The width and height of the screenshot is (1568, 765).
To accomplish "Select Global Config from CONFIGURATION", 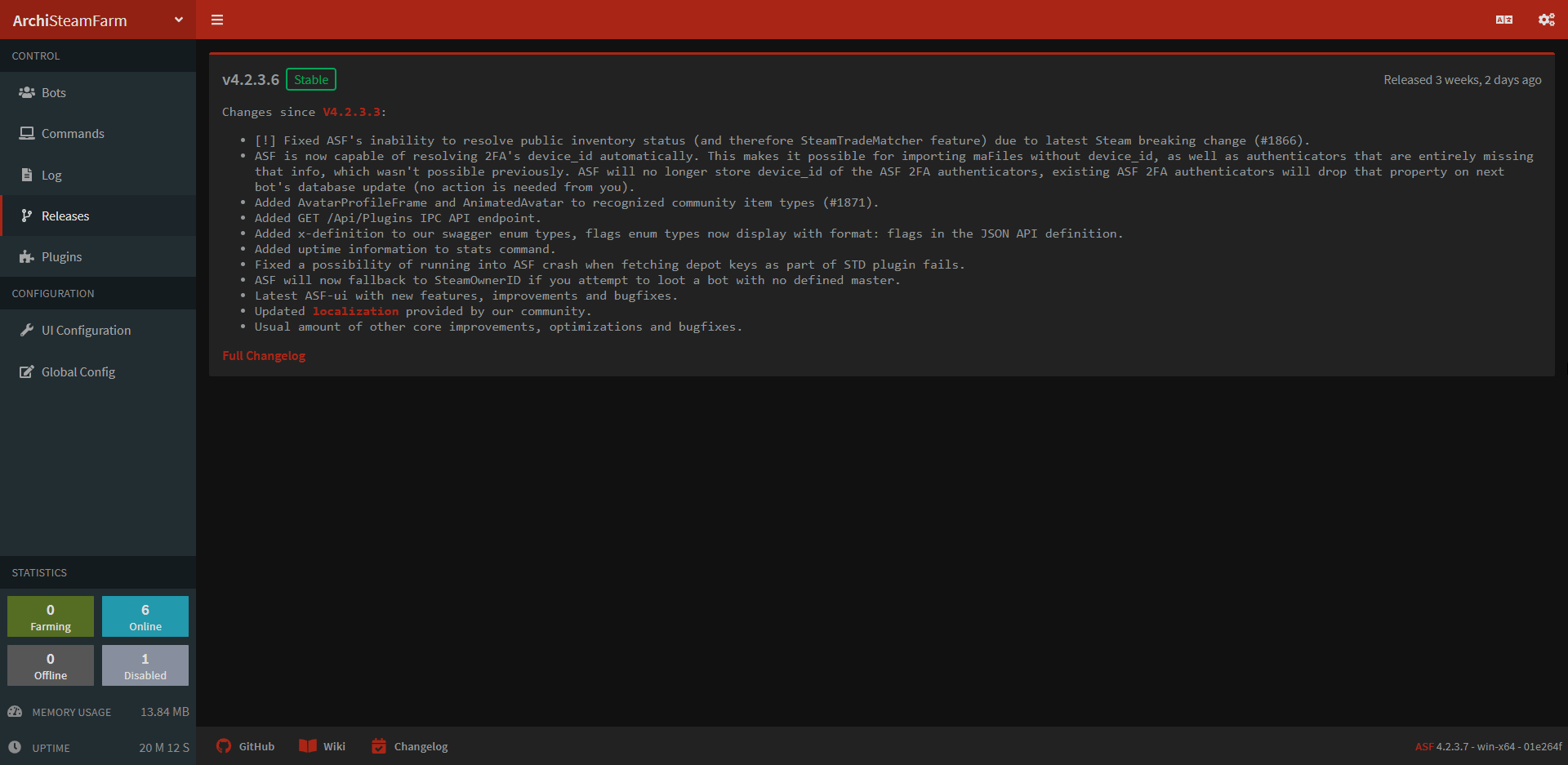I will point(78,371).
